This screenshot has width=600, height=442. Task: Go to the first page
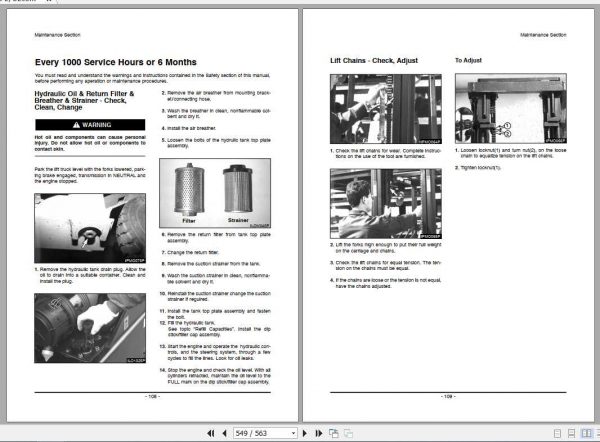click(210, 433)
